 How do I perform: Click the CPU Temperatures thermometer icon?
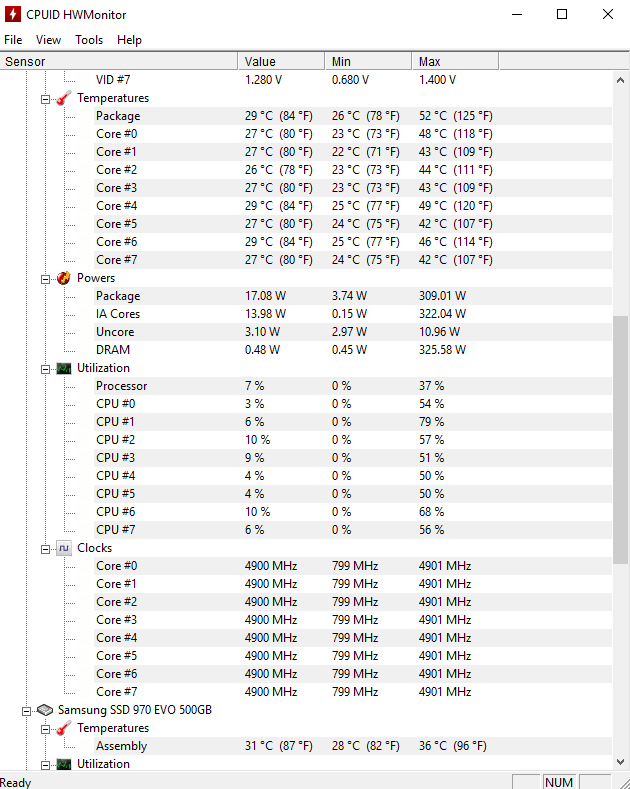pos(63,98)
